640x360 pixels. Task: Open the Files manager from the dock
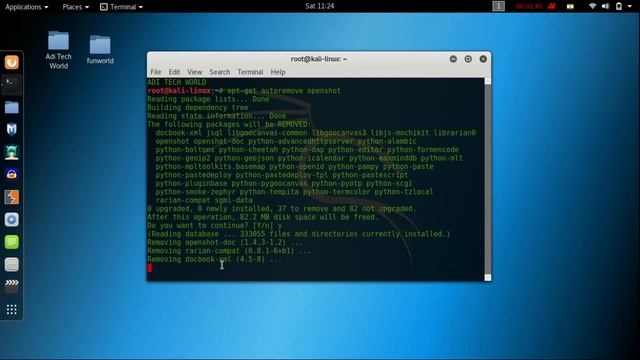pos(11,107)
